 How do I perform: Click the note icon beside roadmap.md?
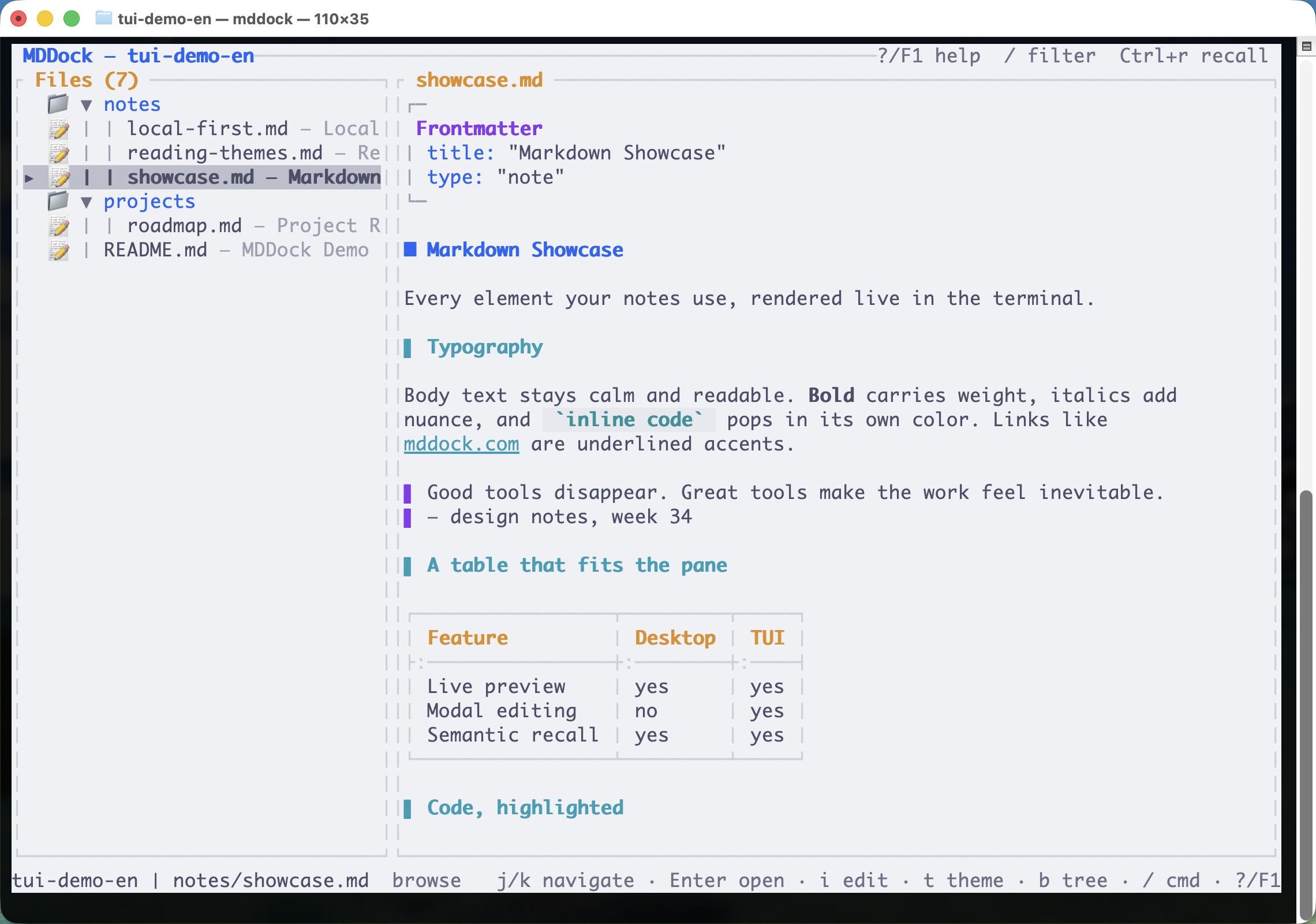point(59,226)
